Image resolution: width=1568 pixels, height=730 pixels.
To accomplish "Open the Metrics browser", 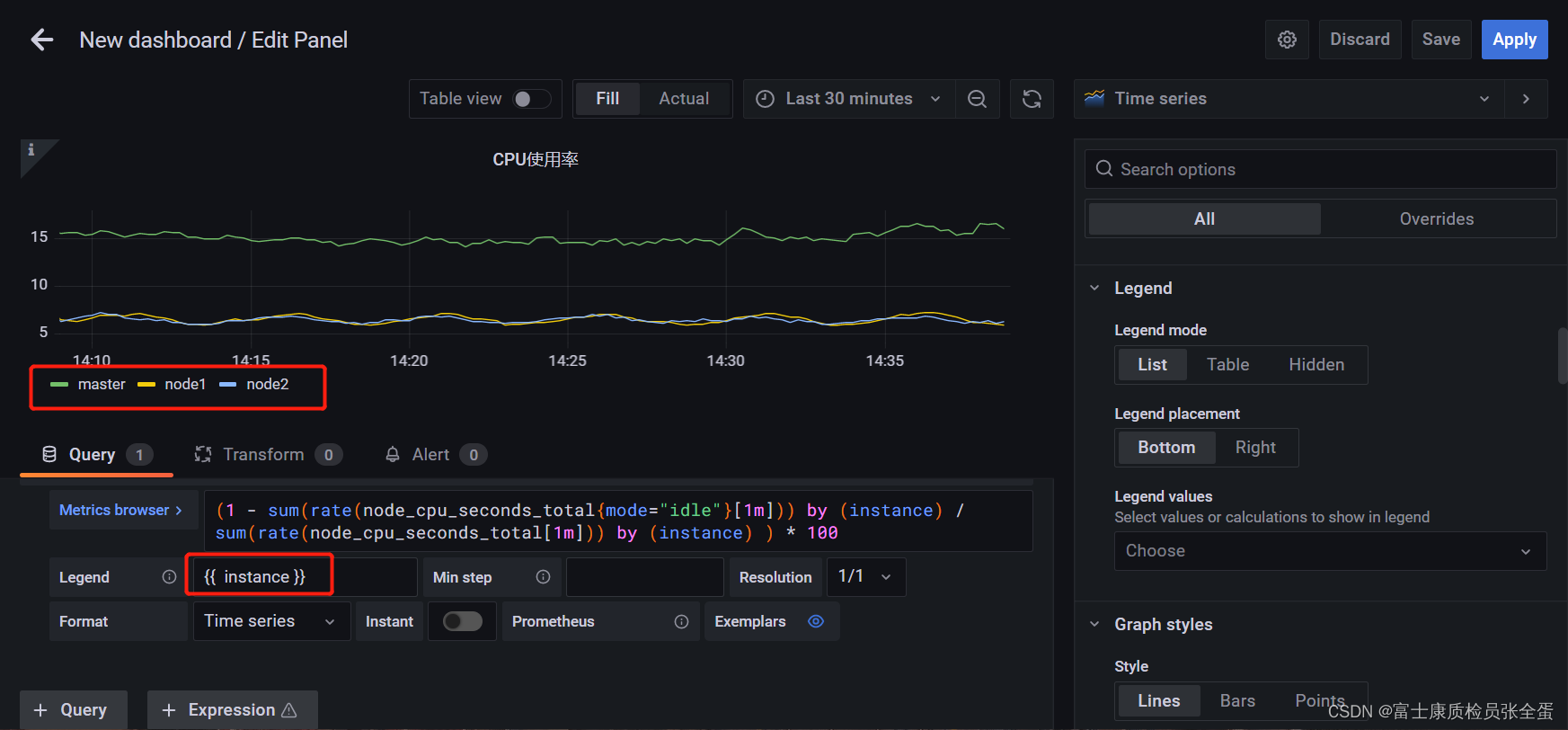I will click(121, 510).
